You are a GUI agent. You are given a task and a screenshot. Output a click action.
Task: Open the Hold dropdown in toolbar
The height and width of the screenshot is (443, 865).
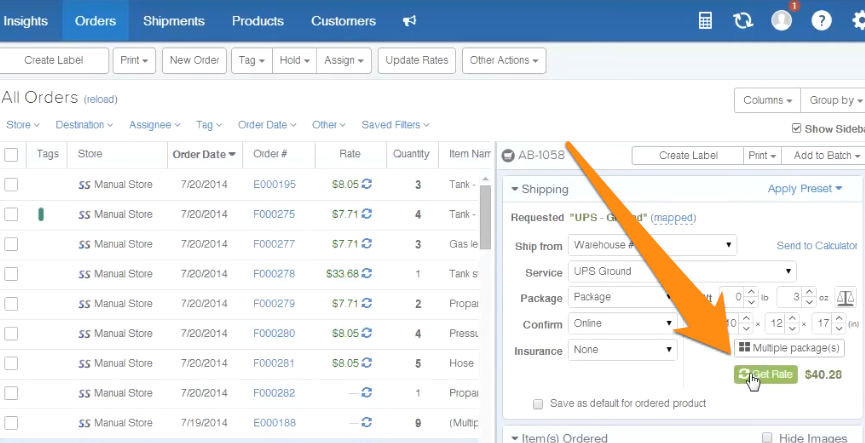coord(295,60)
